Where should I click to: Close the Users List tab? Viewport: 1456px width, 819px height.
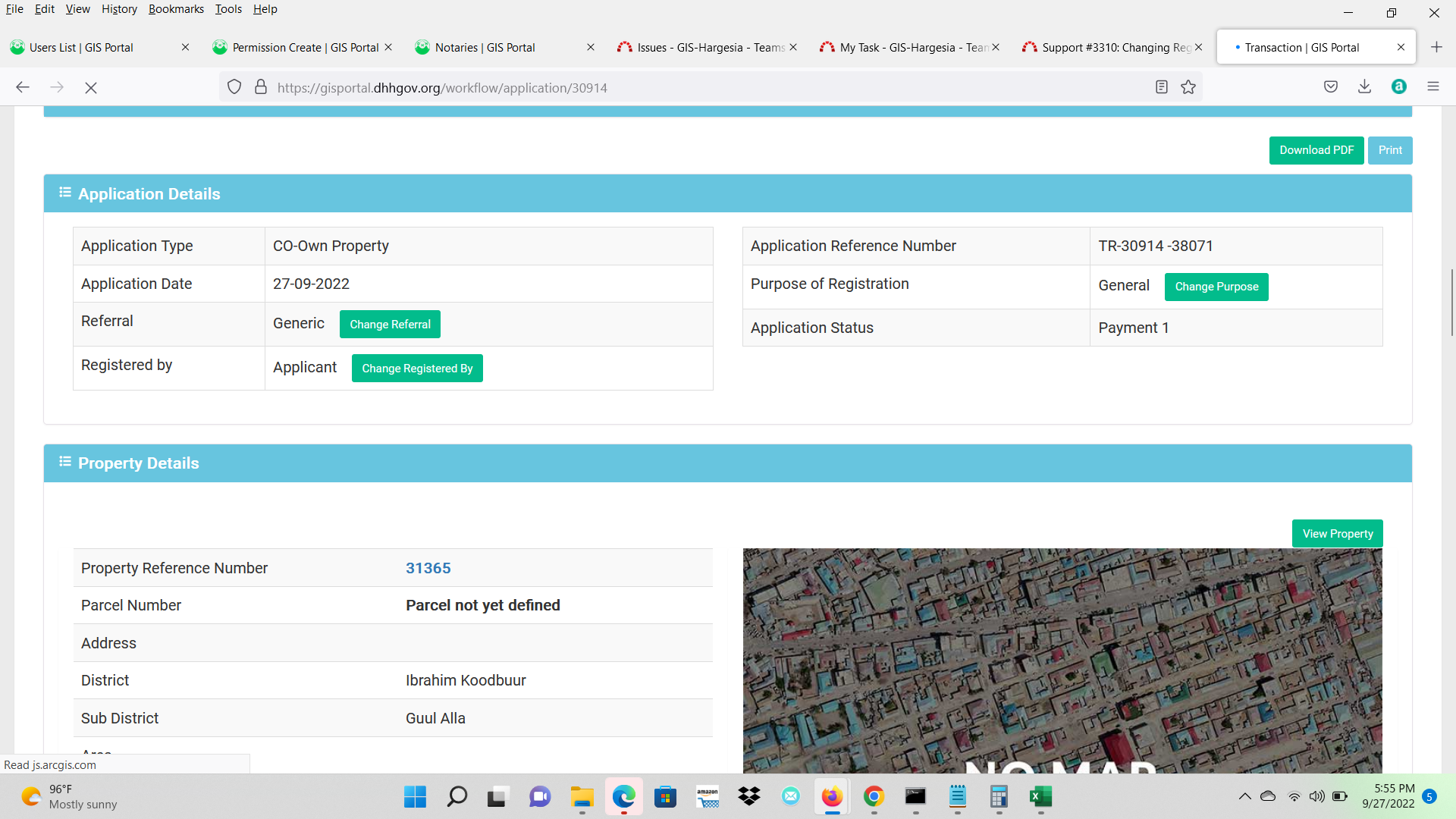tap(185, 47)
